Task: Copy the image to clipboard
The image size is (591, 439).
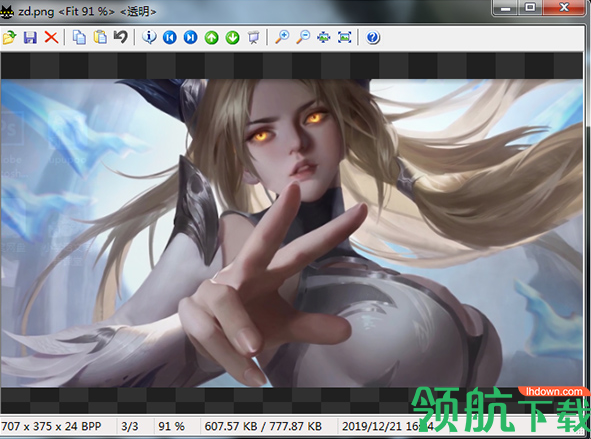Action: click(79, 37)
